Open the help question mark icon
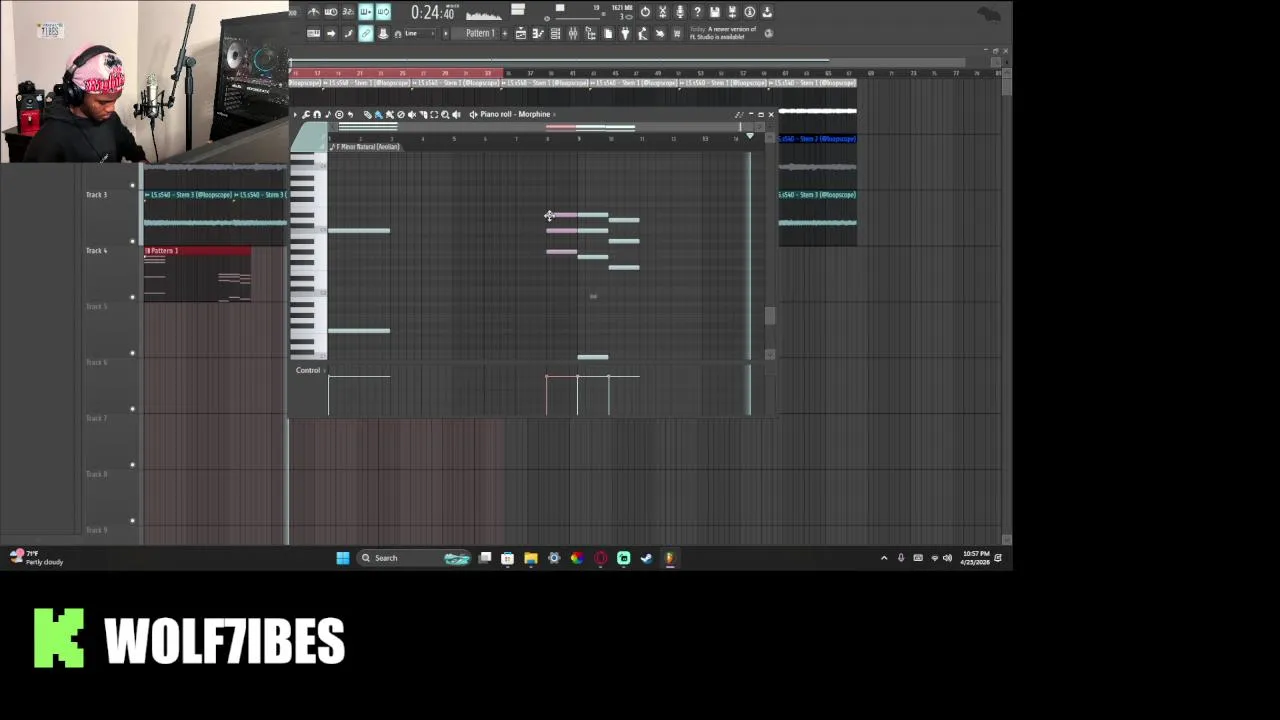1280x720 pixels. tap(697, 12)
